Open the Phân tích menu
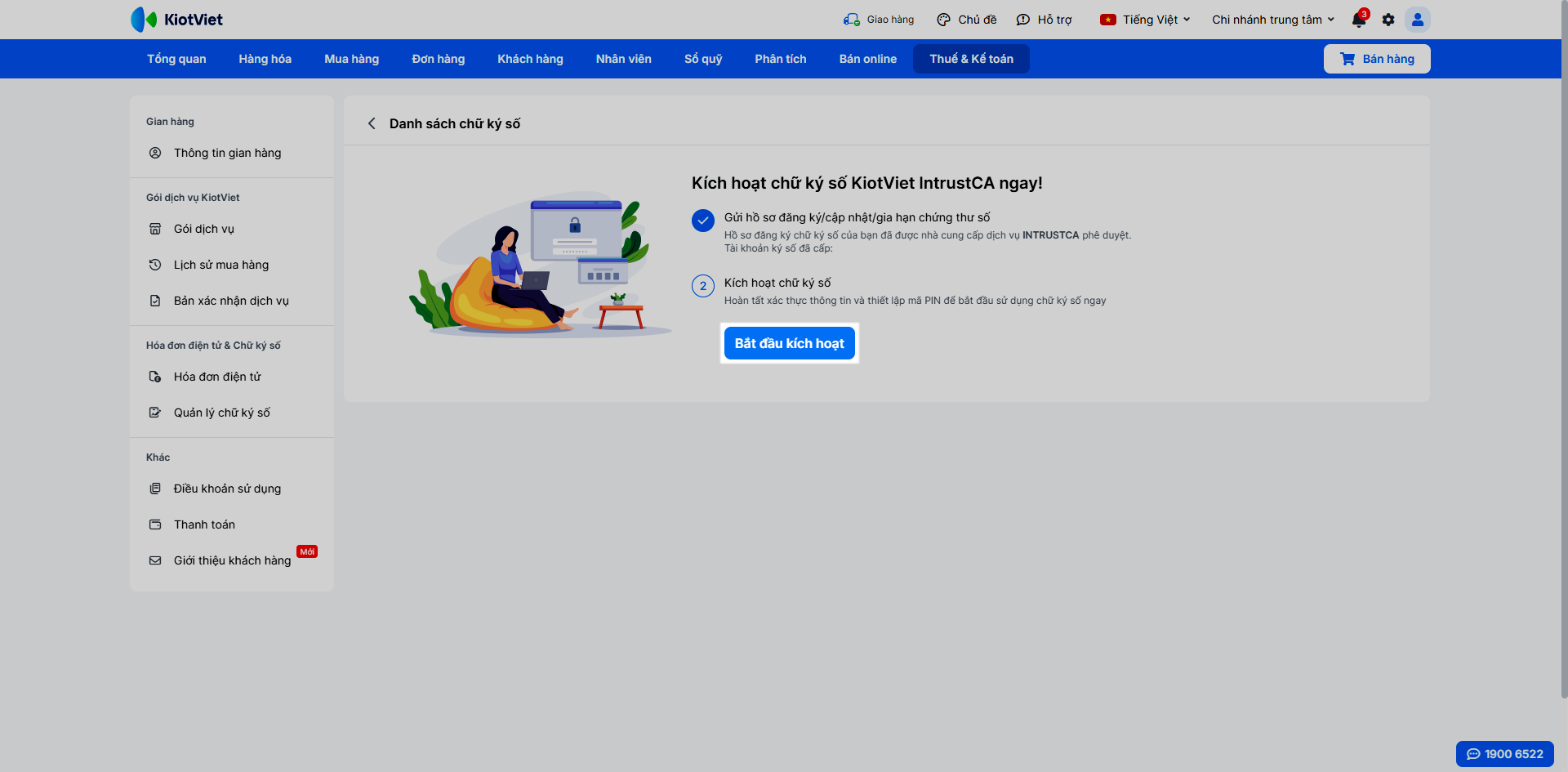This screenshot has width=1568, height=772. pyautogui.click(x=781, y=59)
